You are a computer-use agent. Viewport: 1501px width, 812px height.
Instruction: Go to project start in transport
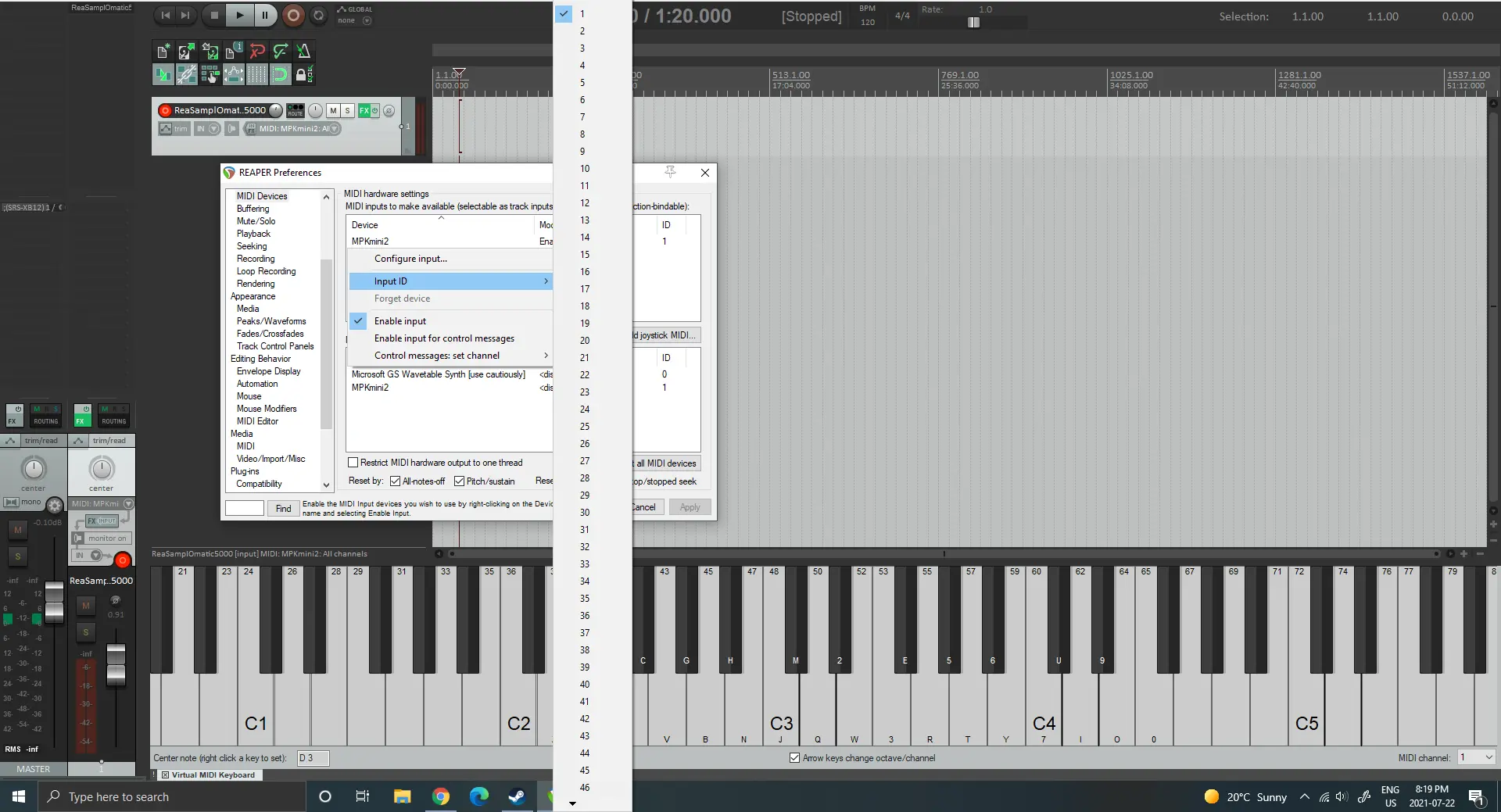point(165,15)
